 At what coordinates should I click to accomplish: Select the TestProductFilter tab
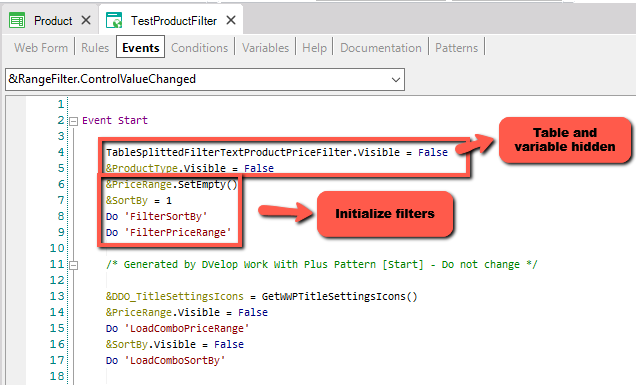coord(174,21)
